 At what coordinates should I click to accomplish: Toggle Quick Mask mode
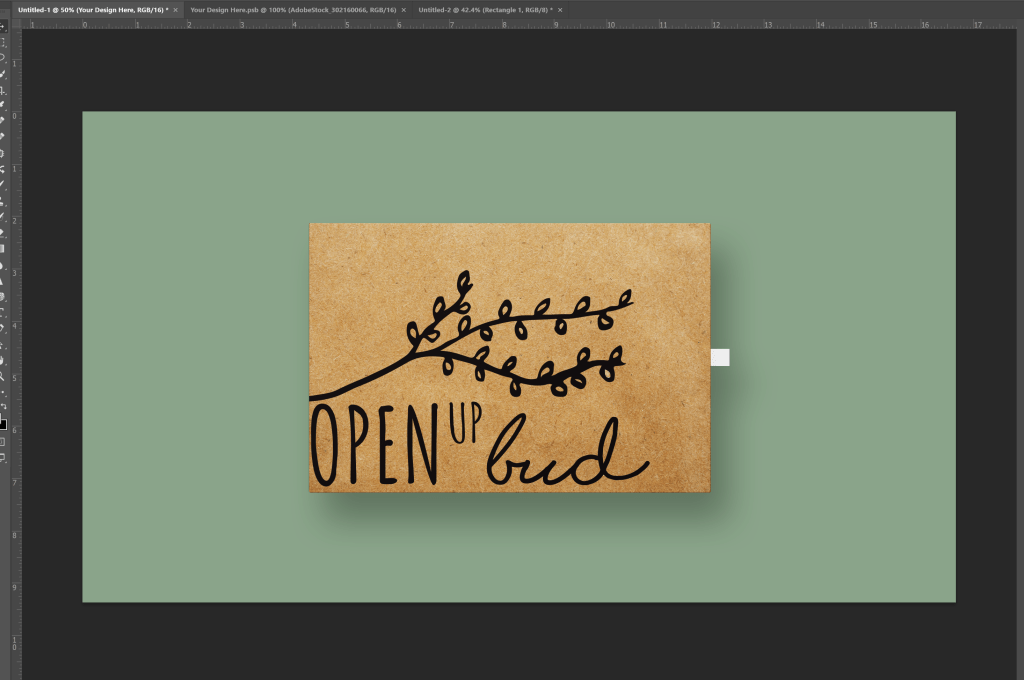pos(3,441)
